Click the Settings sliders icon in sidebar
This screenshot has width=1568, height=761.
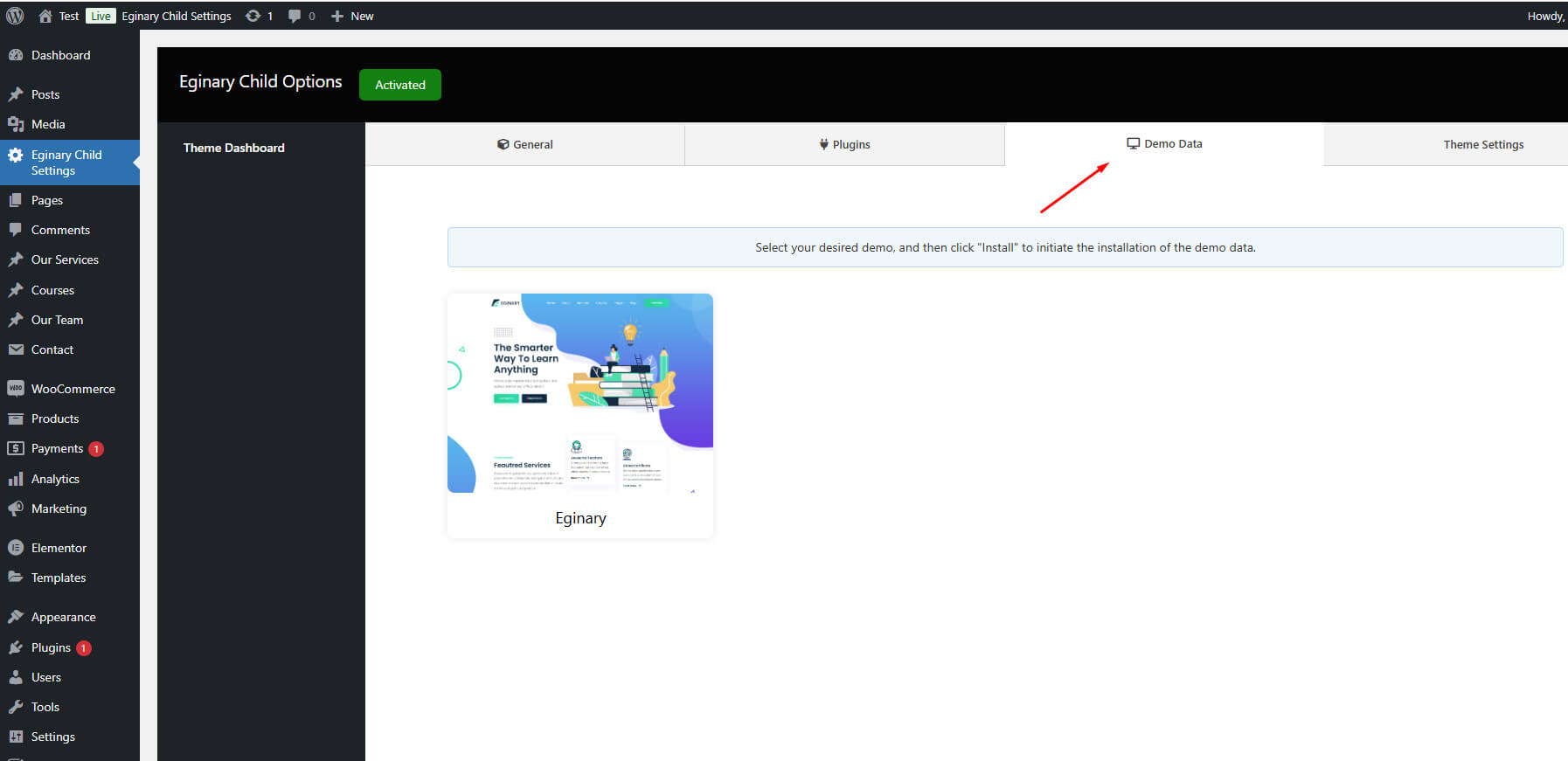pos(16,737)
